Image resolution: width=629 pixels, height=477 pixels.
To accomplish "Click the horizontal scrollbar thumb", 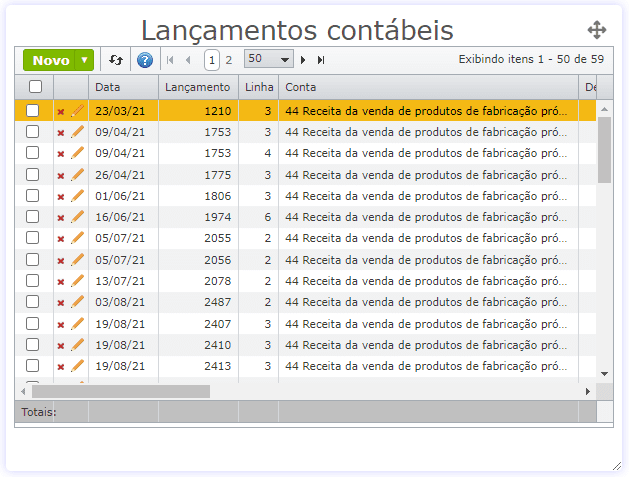I will (x=120, y=391).
